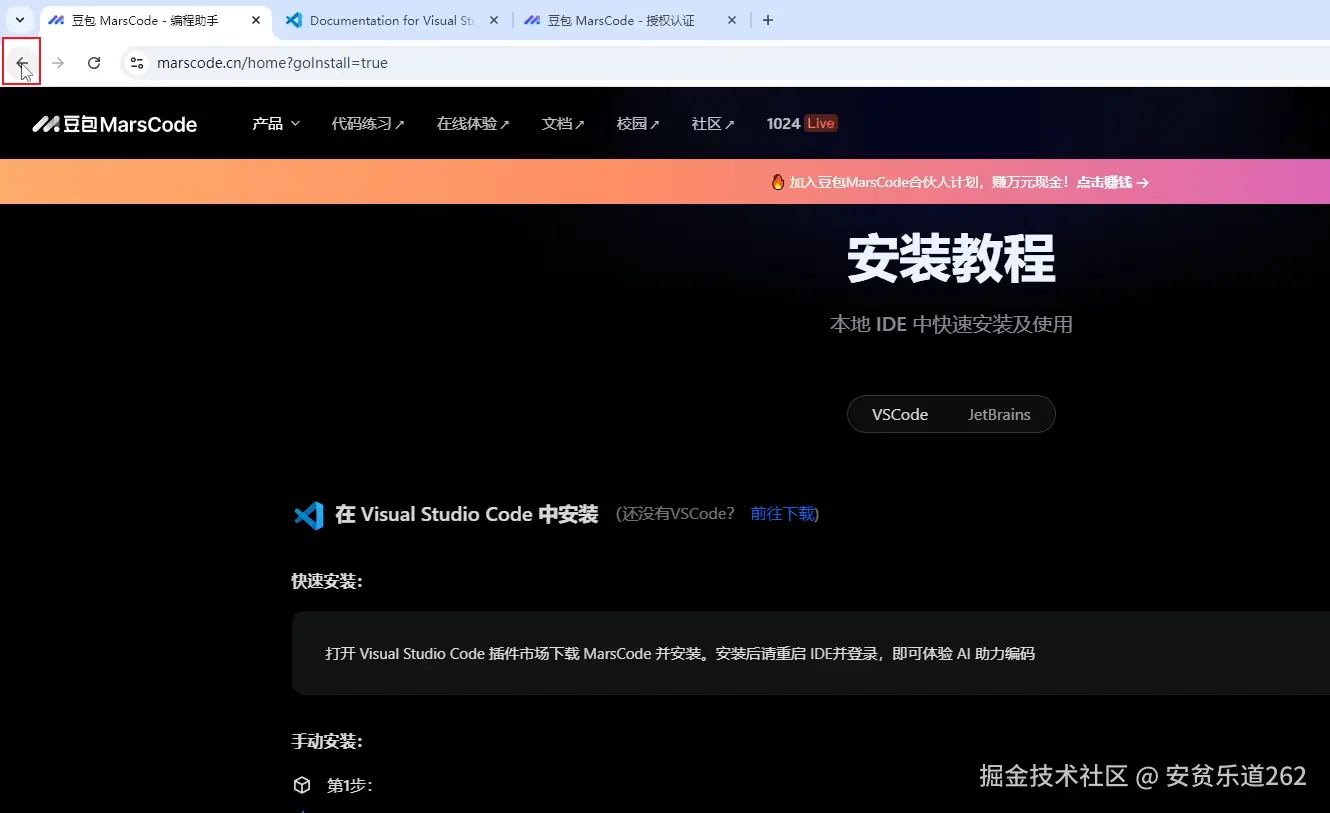The width and height of the screenshot is (1330, 813).
Task: Click the 前往下载 VSCode link
Action: pos(783,514)
